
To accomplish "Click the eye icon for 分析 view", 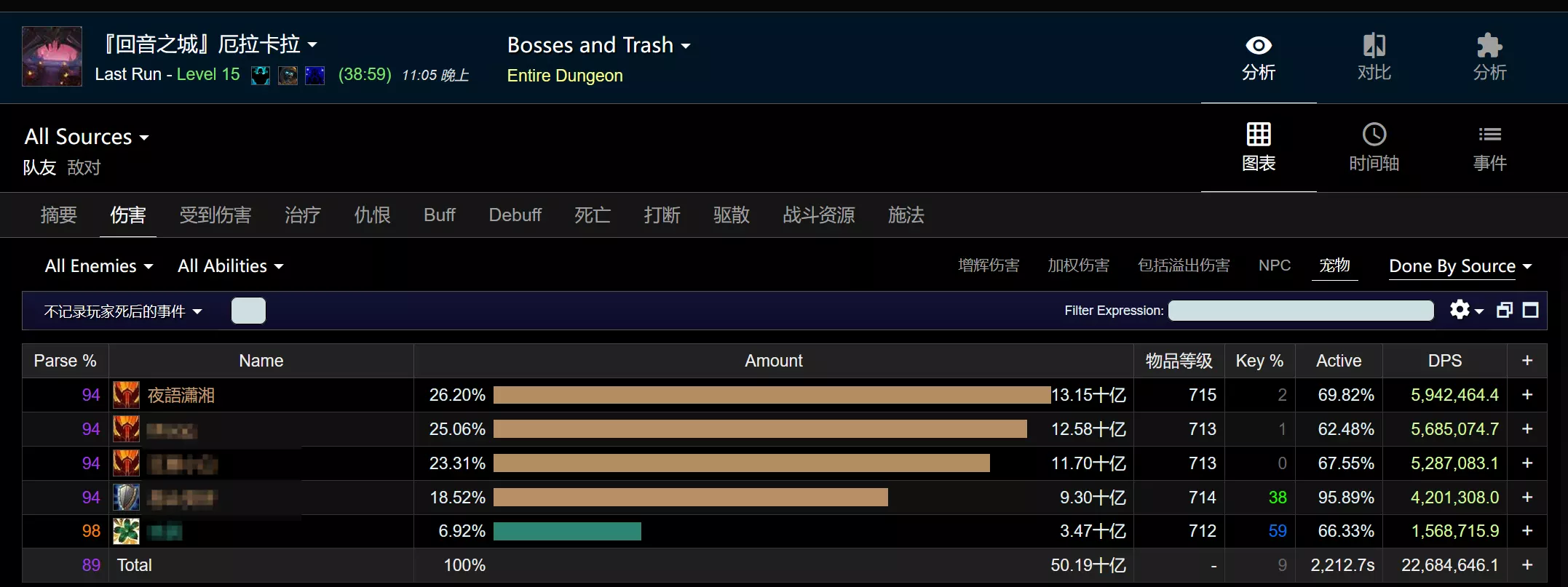I will 1259,46.
